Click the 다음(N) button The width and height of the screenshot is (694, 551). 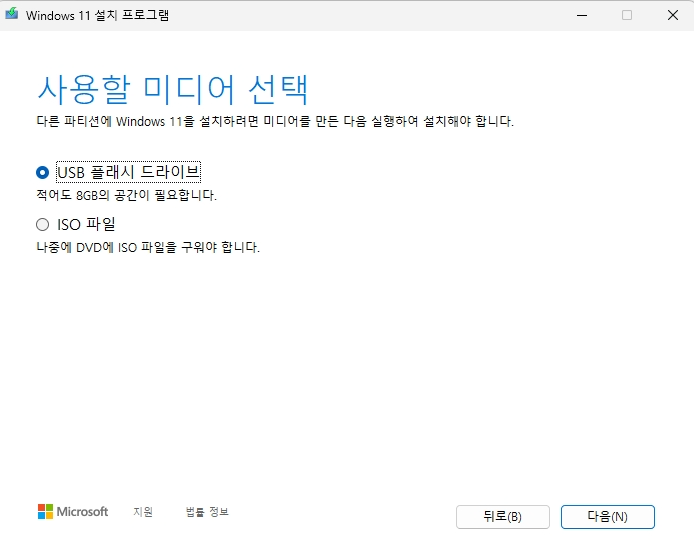[x=607, y=516]
